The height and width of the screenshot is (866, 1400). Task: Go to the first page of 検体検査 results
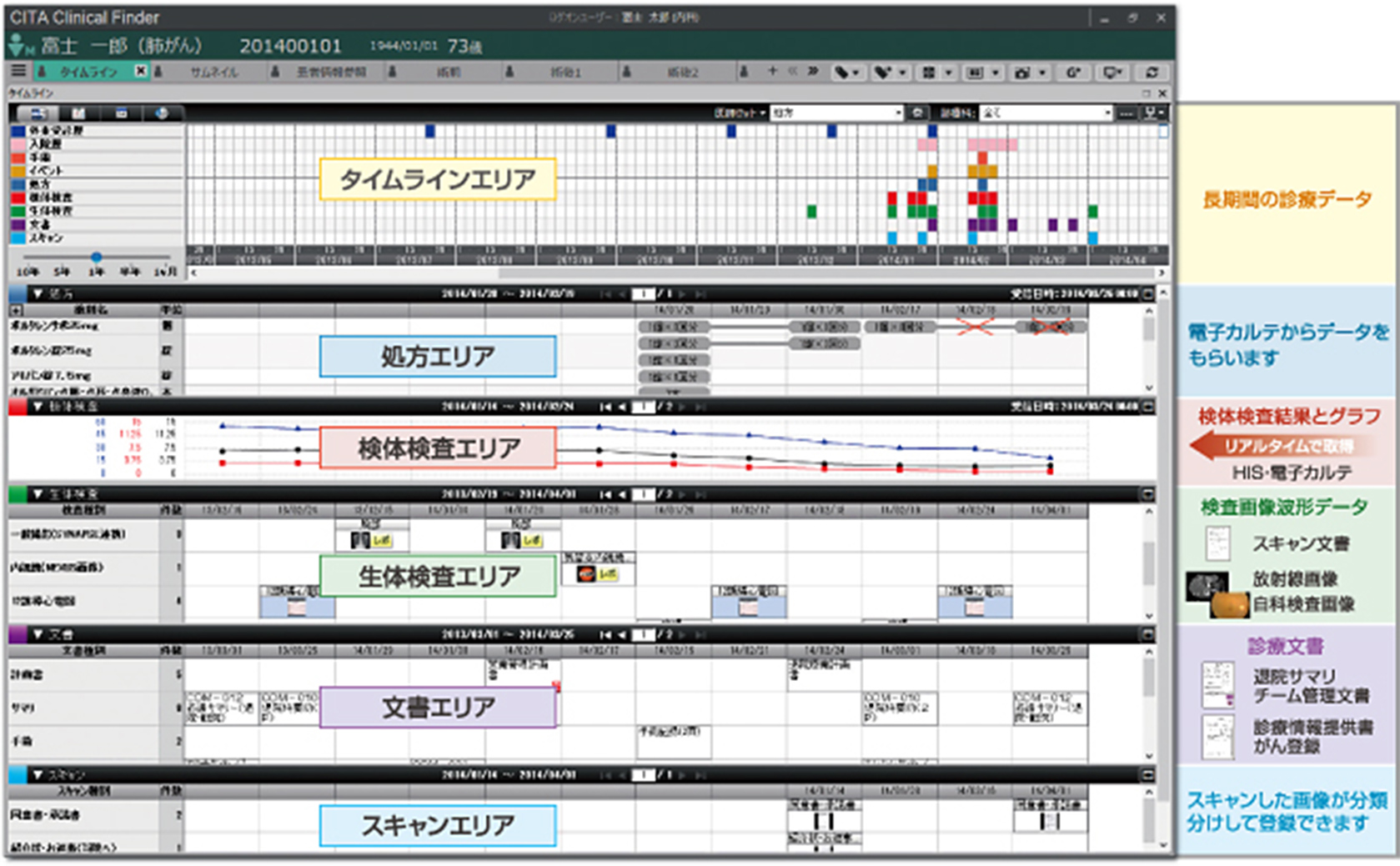605,407
